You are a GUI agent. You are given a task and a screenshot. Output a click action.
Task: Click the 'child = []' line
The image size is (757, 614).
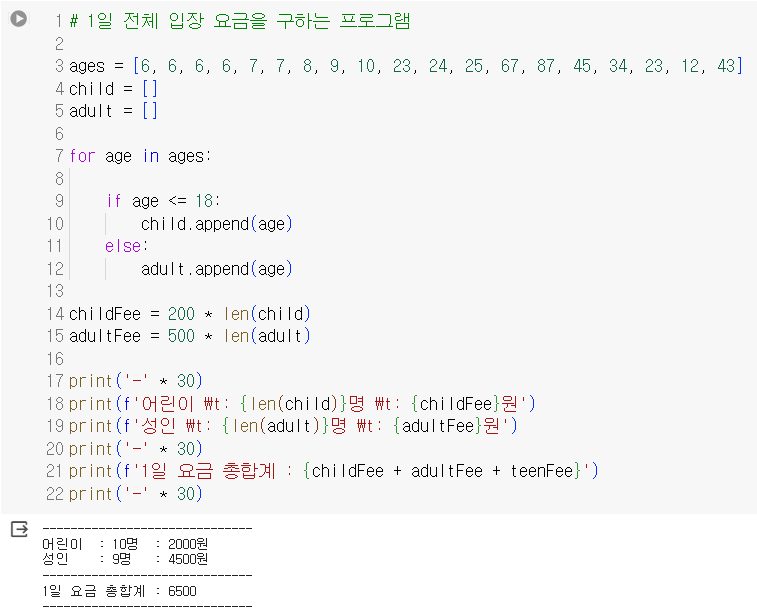(x=113, y=88)
